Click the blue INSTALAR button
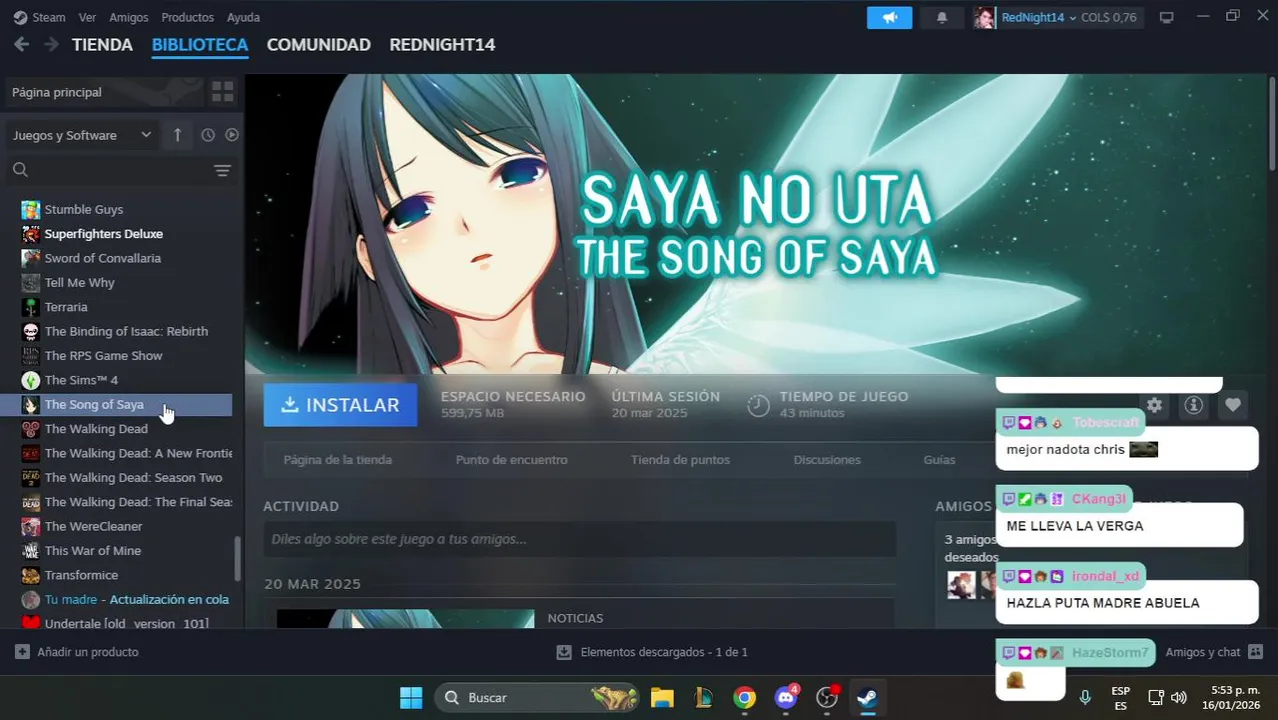 [x=340, y=405]
